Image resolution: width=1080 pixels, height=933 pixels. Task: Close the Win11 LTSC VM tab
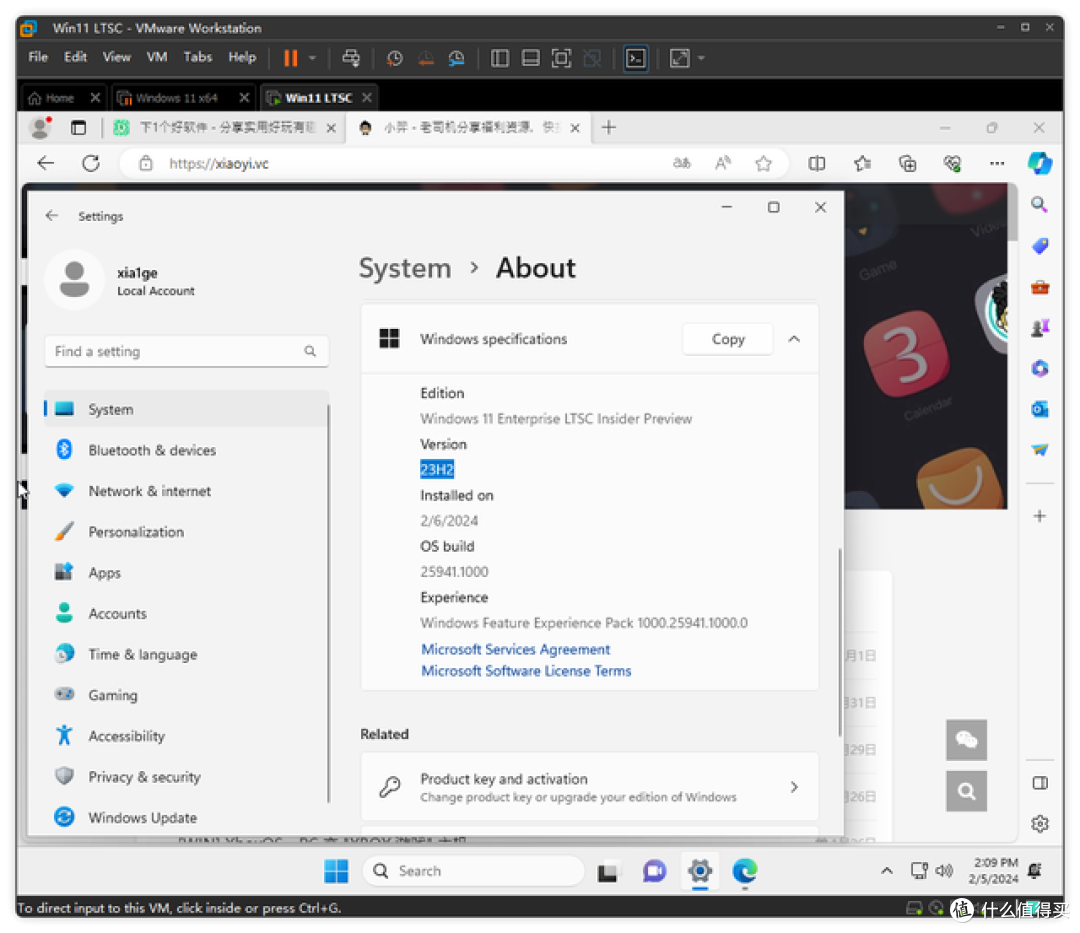click(367, 98)
